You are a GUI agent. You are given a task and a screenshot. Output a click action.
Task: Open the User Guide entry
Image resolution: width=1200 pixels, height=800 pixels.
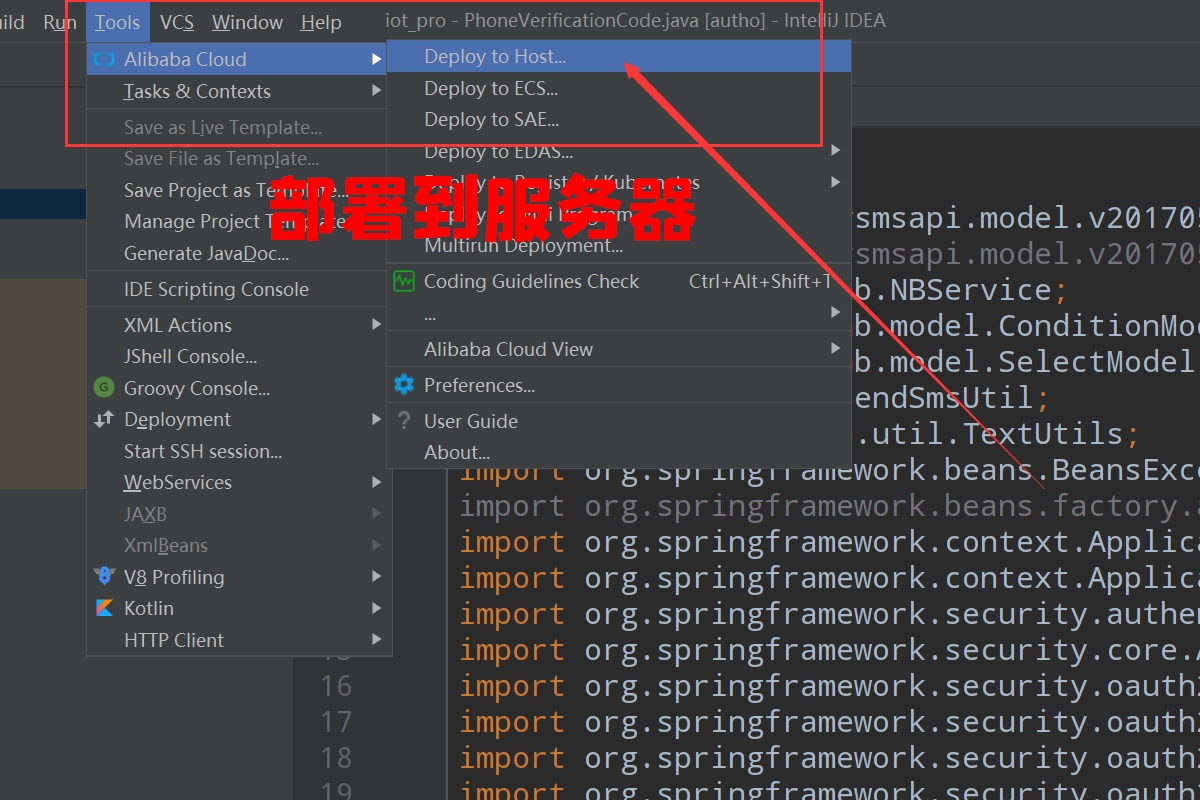tap(618, 421)
